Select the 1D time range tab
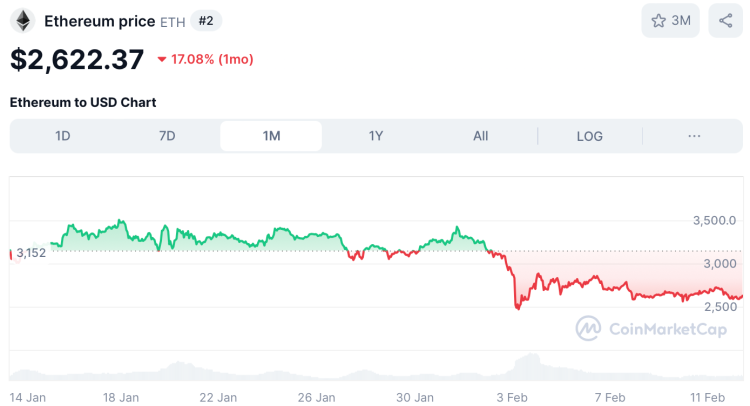The width and height of the screenshot is (750, 406). [63, 136]
